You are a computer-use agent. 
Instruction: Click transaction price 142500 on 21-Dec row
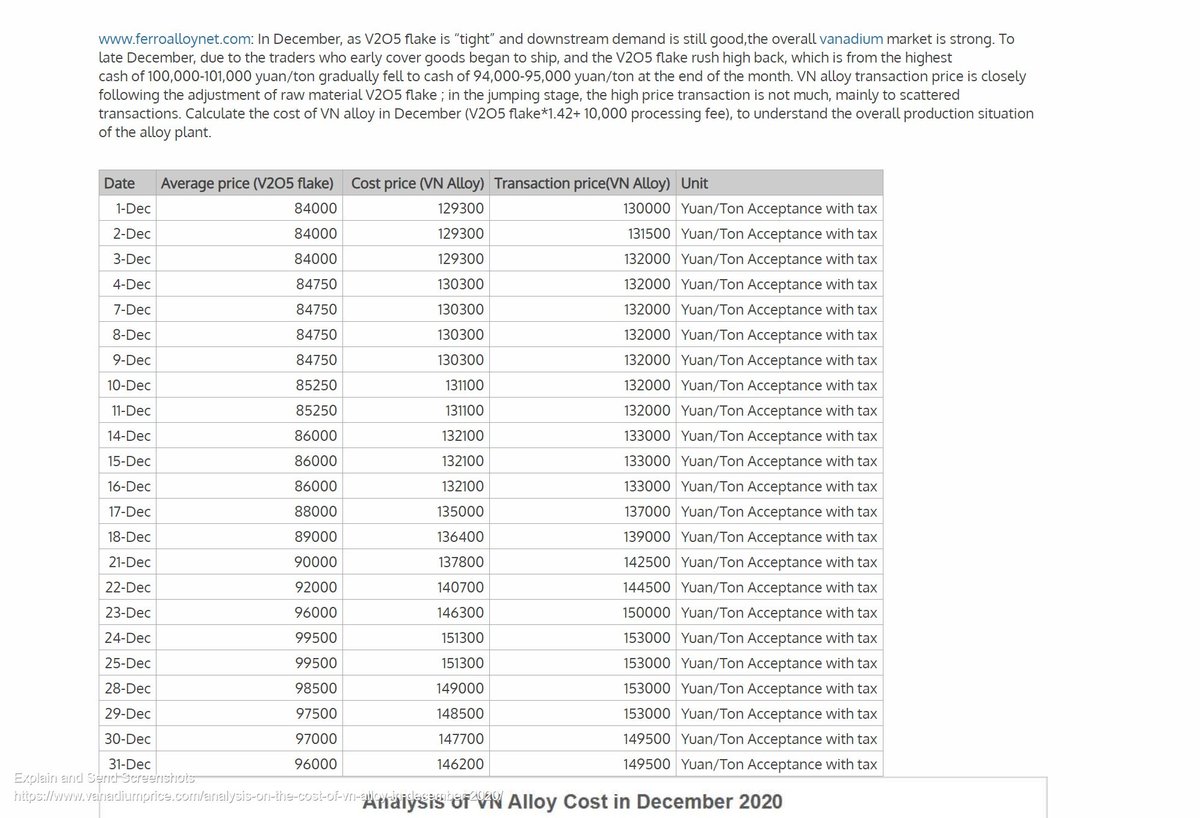tap(646, 561)
